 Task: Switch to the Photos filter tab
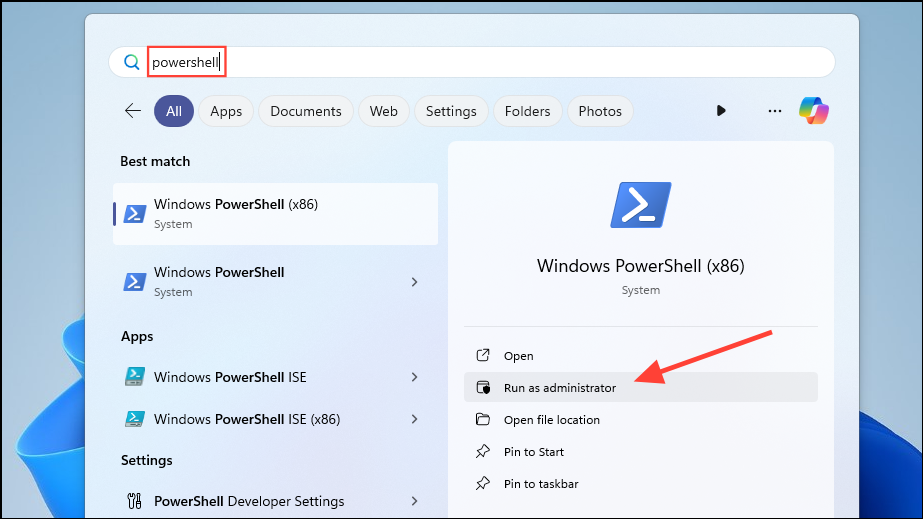coord(600,111)
